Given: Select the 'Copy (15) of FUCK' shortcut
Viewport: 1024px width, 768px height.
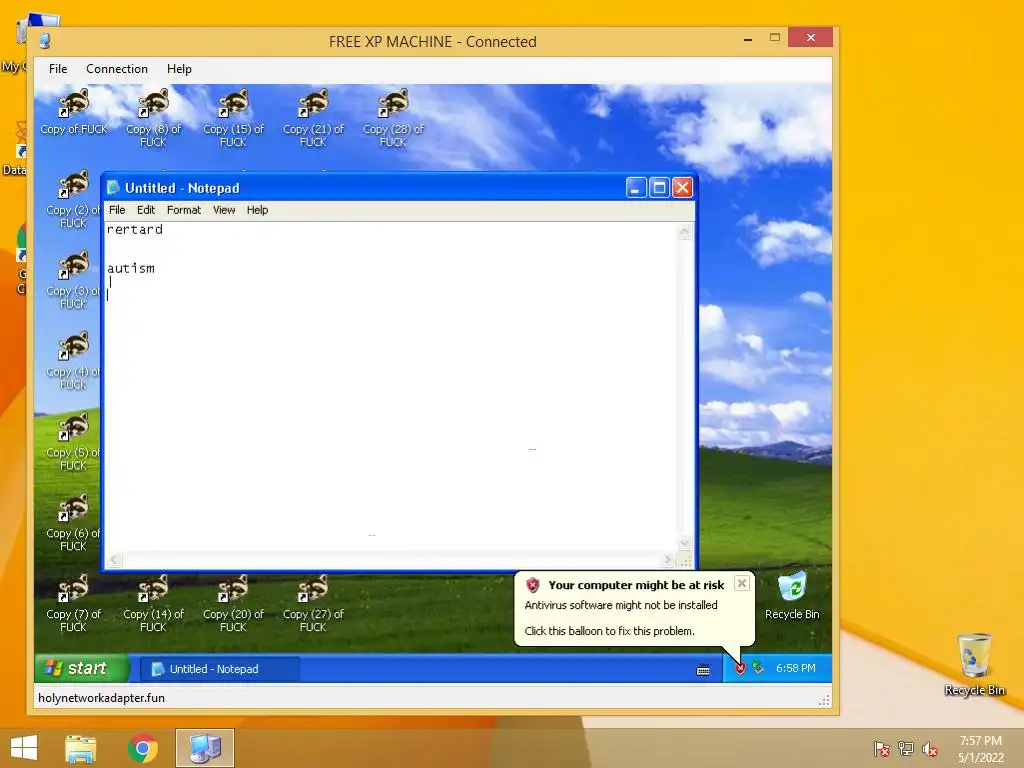Looking at the screenshot, I should click(233, 118).
